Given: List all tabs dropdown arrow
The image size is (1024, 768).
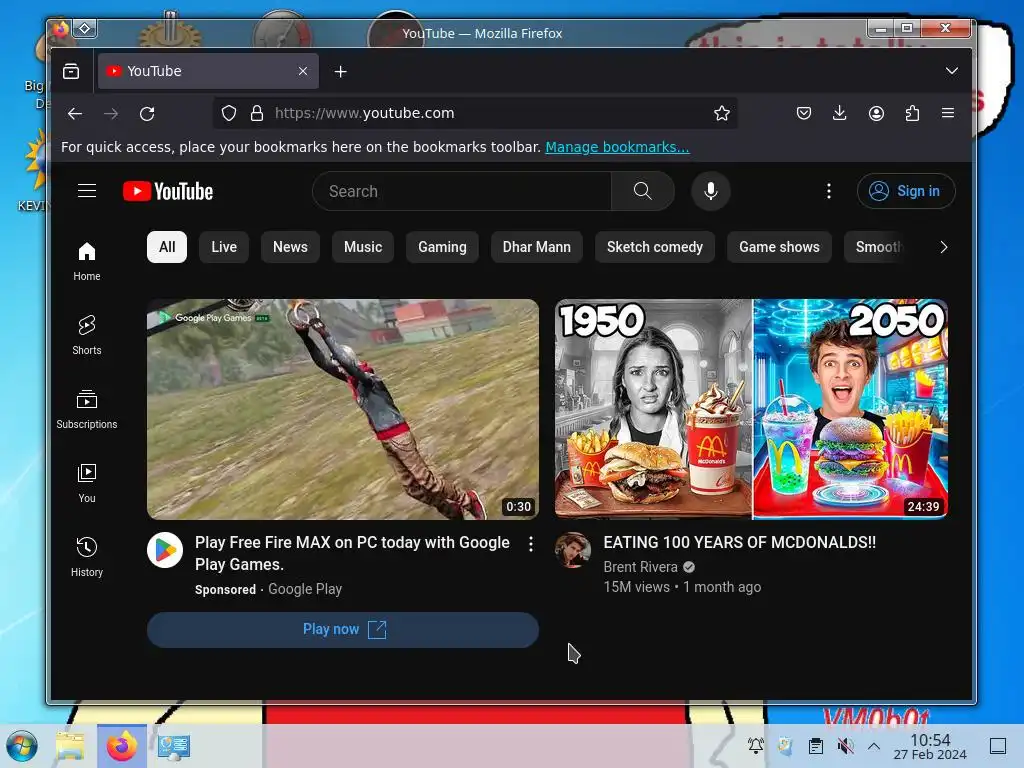Looking at the screenshot, I should (x=952, y=71).
